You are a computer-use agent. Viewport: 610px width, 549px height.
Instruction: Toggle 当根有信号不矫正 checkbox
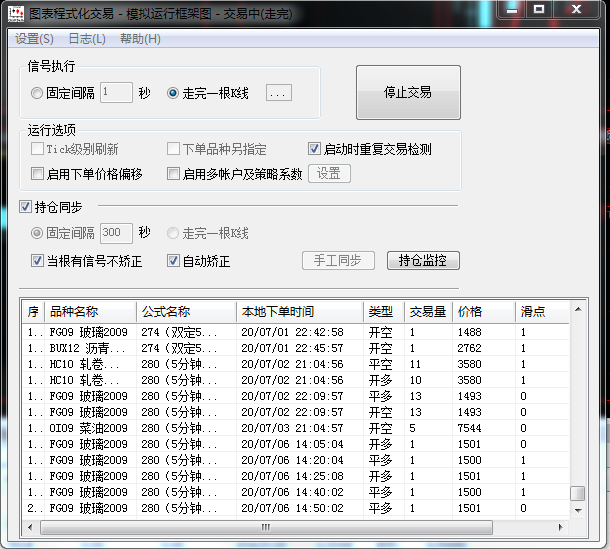[38, 261]
